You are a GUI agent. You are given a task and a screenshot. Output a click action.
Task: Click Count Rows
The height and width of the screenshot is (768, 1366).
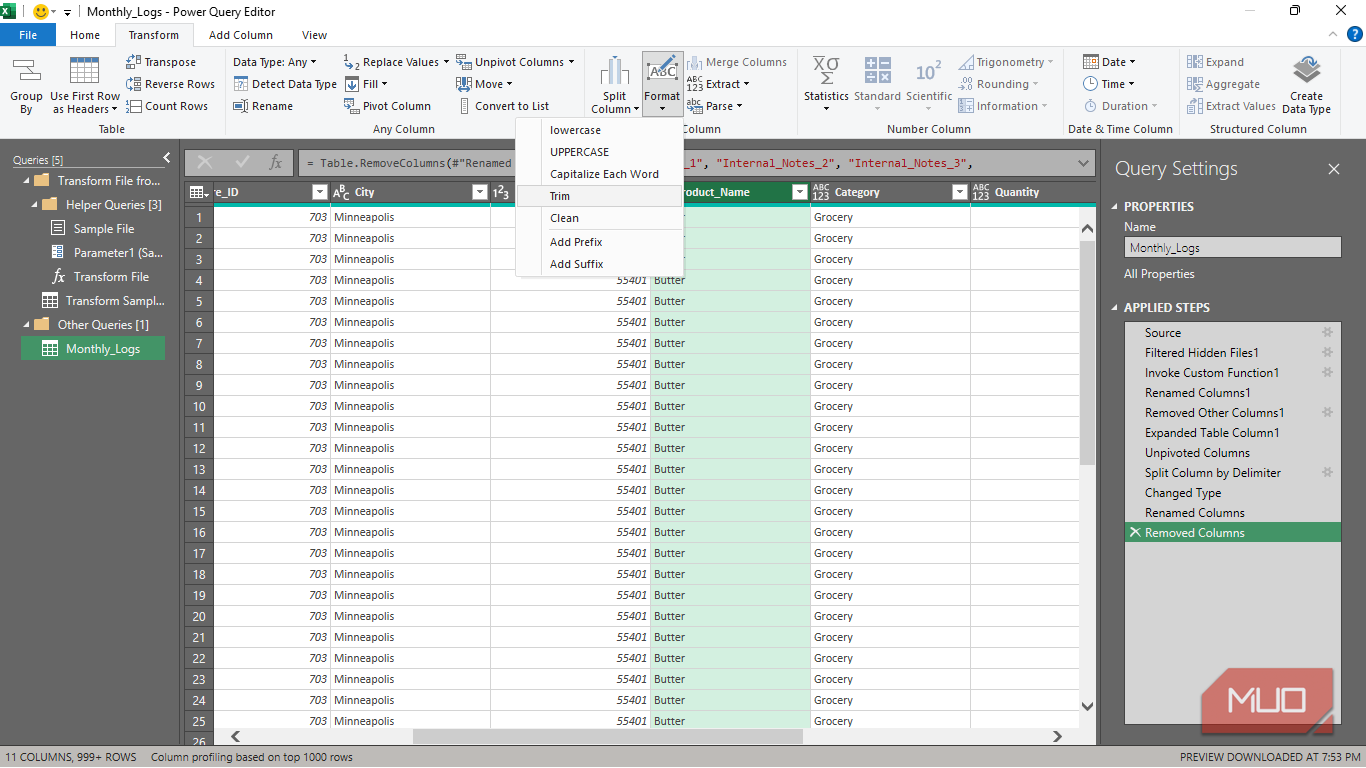pos(167,106)
